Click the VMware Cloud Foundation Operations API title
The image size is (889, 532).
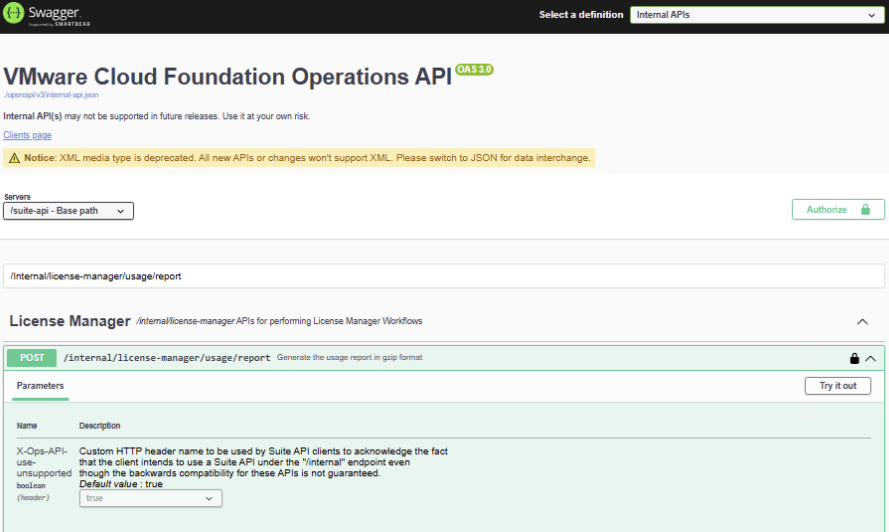coord(228,77)
